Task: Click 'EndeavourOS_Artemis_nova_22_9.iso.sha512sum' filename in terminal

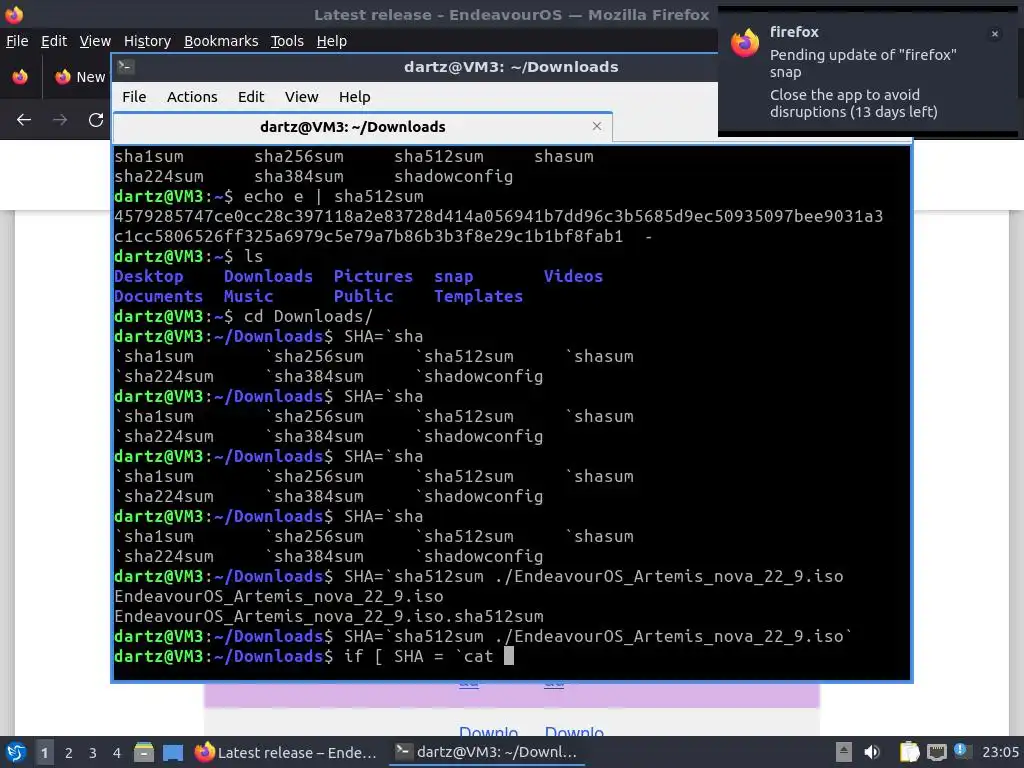Action: pyautogui.click(x=329, y=616)
